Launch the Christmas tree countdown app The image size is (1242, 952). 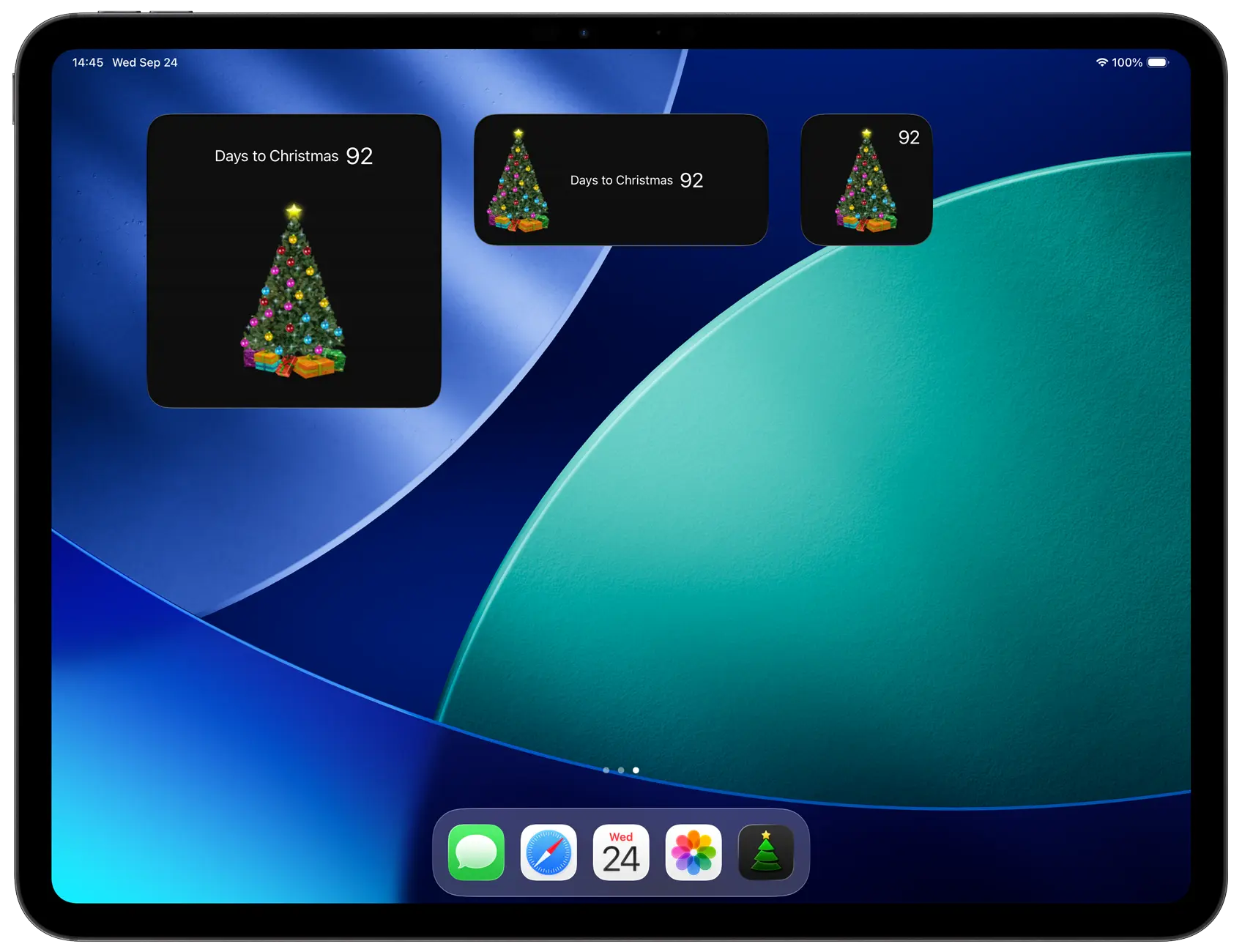tap(766, 852)
